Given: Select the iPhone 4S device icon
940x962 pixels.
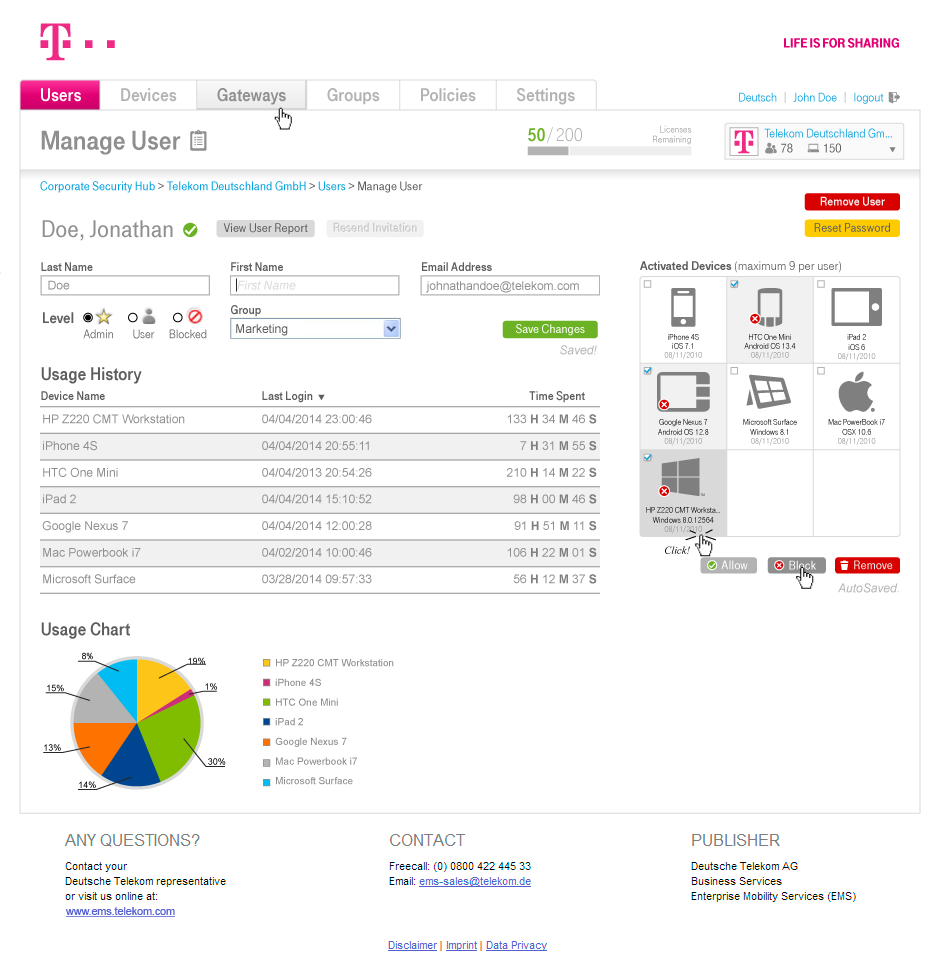Looking at the screenshot, I should [683, 307].
